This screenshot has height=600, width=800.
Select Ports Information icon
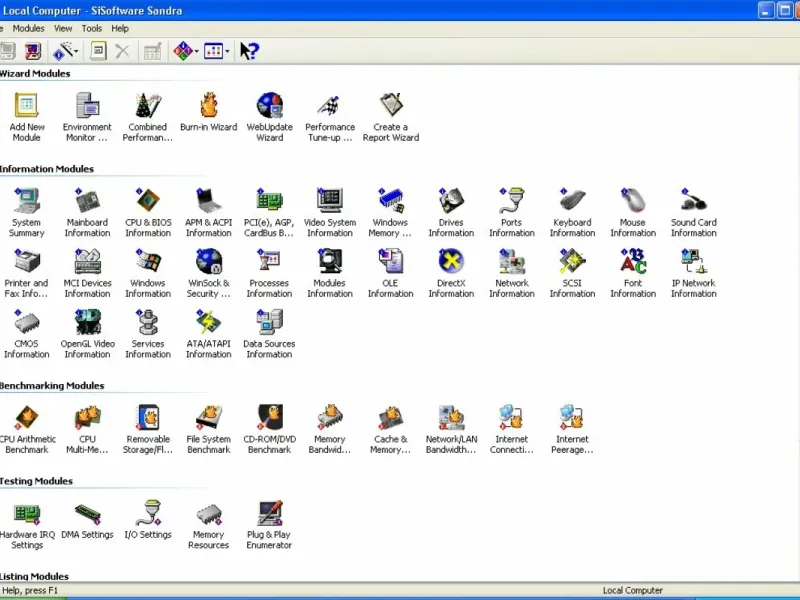click(x=512, y=212)
